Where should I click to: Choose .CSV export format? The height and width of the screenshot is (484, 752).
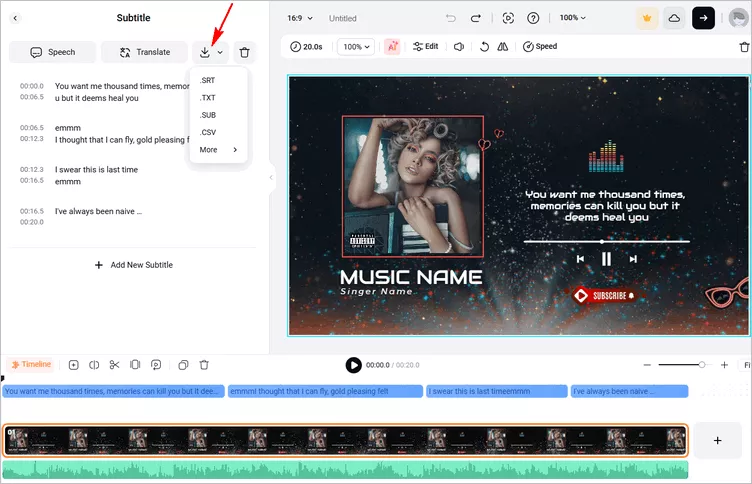[x=207, y=132]
